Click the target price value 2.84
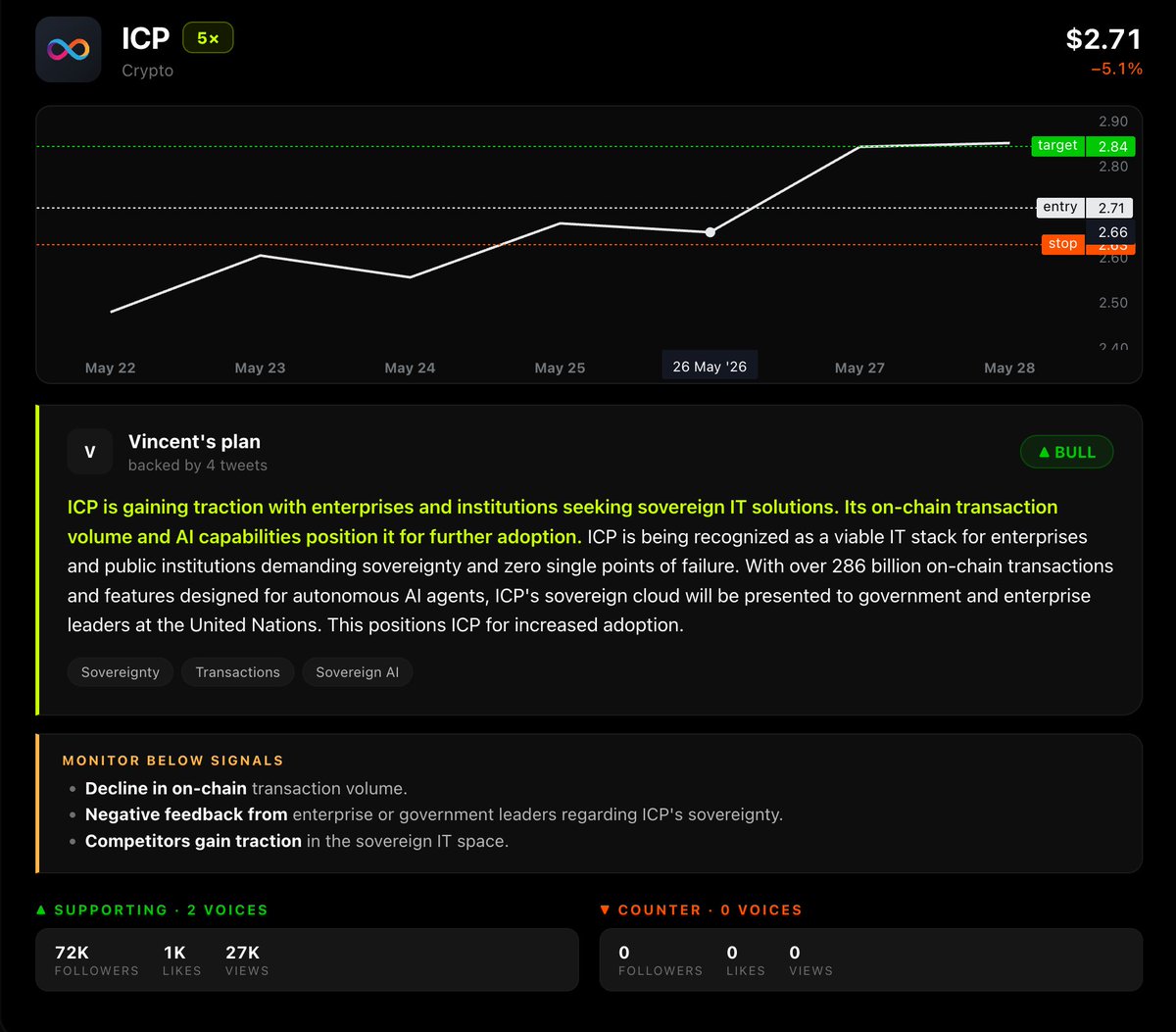Viewport: 1176px width, 1032px height. pyautogui.click(x=1111, y=147)
